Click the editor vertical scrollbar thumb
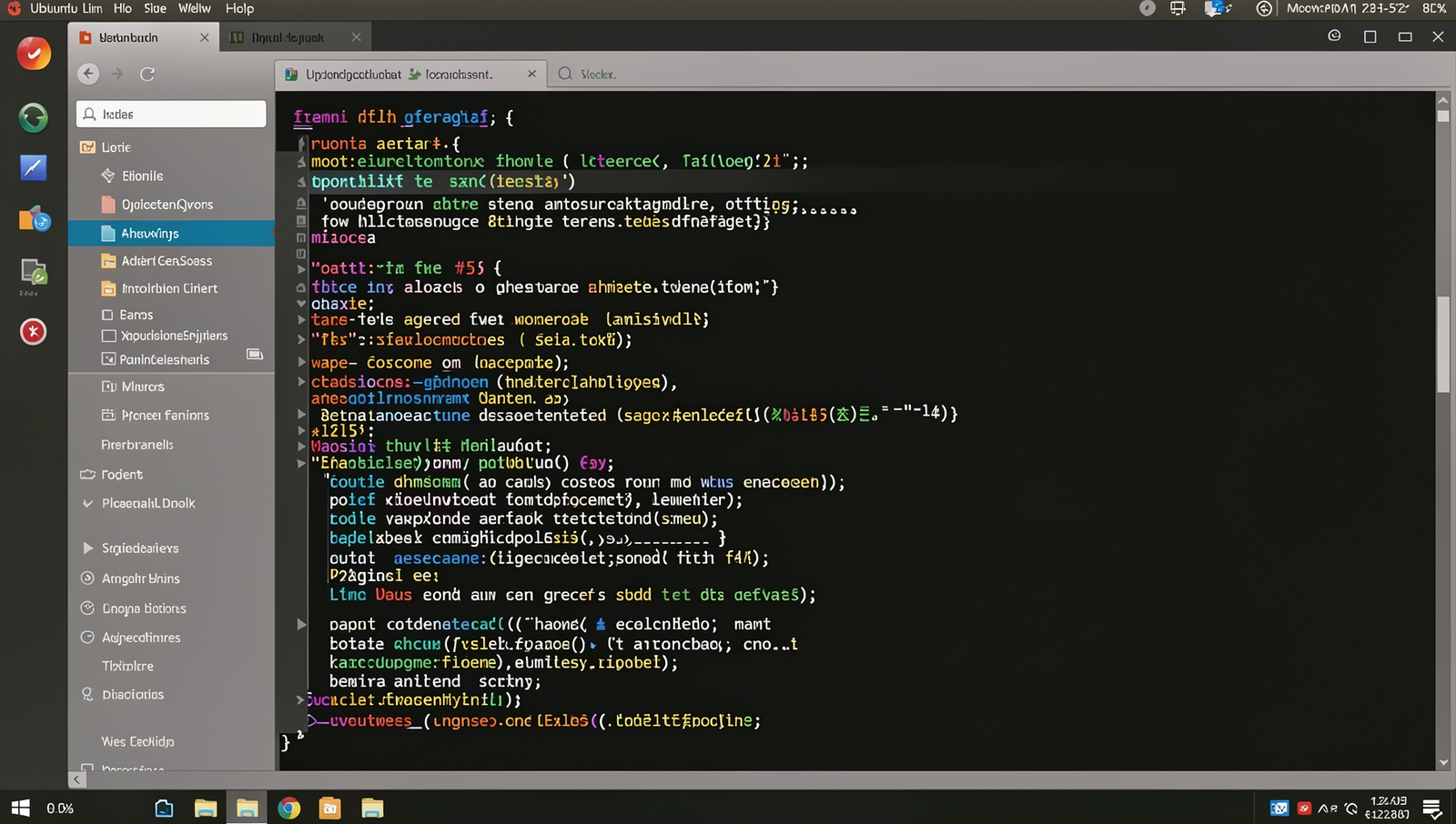 (x=1443, y=345)
